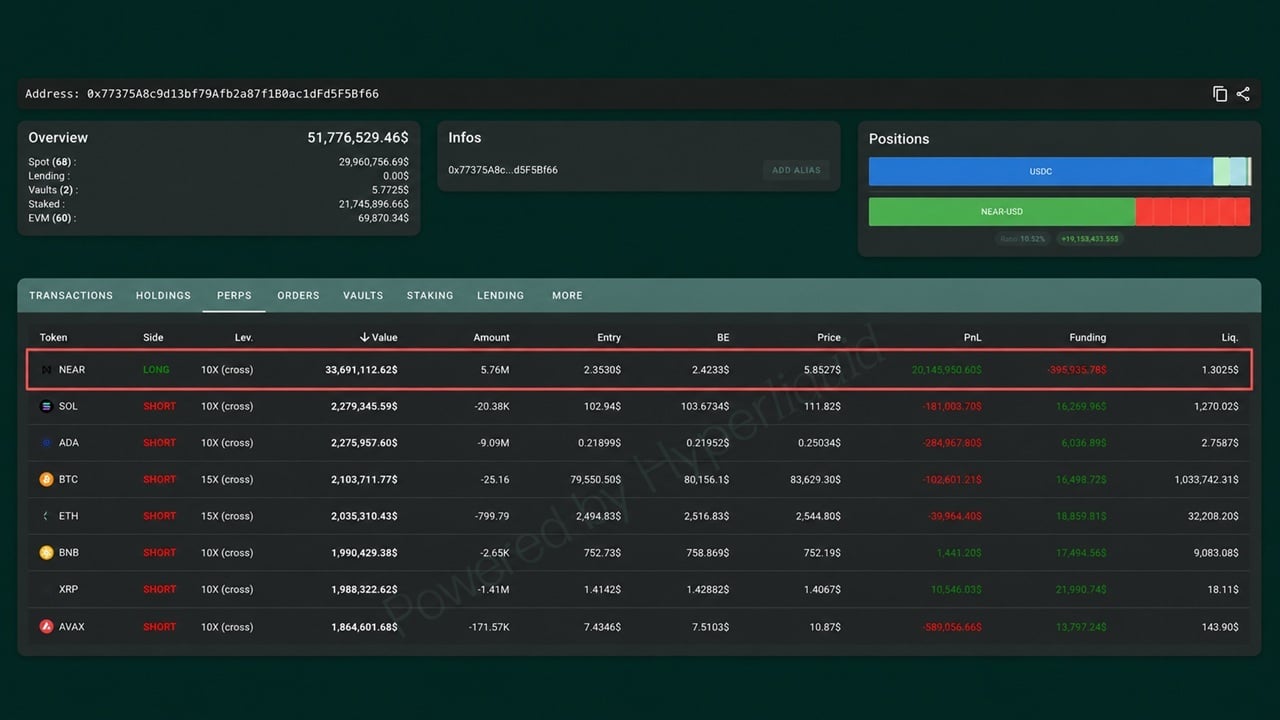Click the BTC liquidation price 1,033,742.31$
Viewport: 1280px width, 720px height.
point(1207,480)
